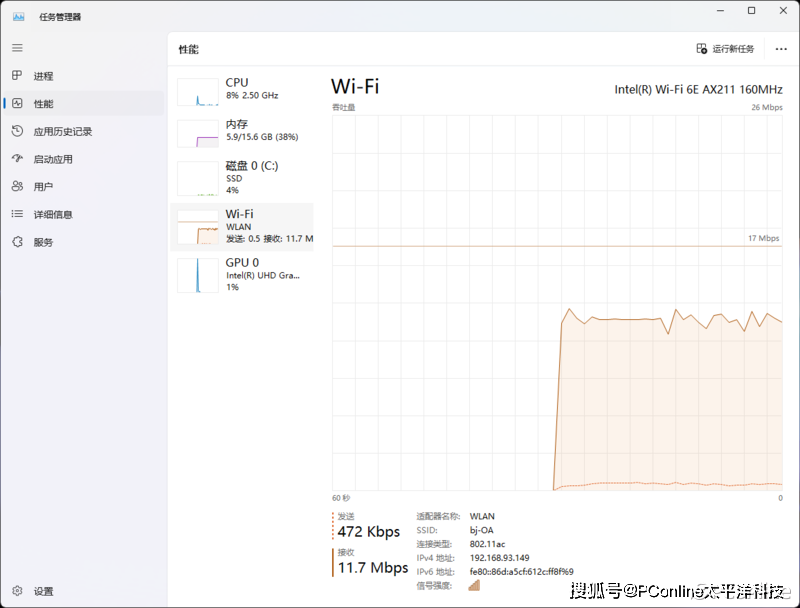The image size is (800, 608).
Task: Open the 应用历史记录 page
Action: (84, 132)
